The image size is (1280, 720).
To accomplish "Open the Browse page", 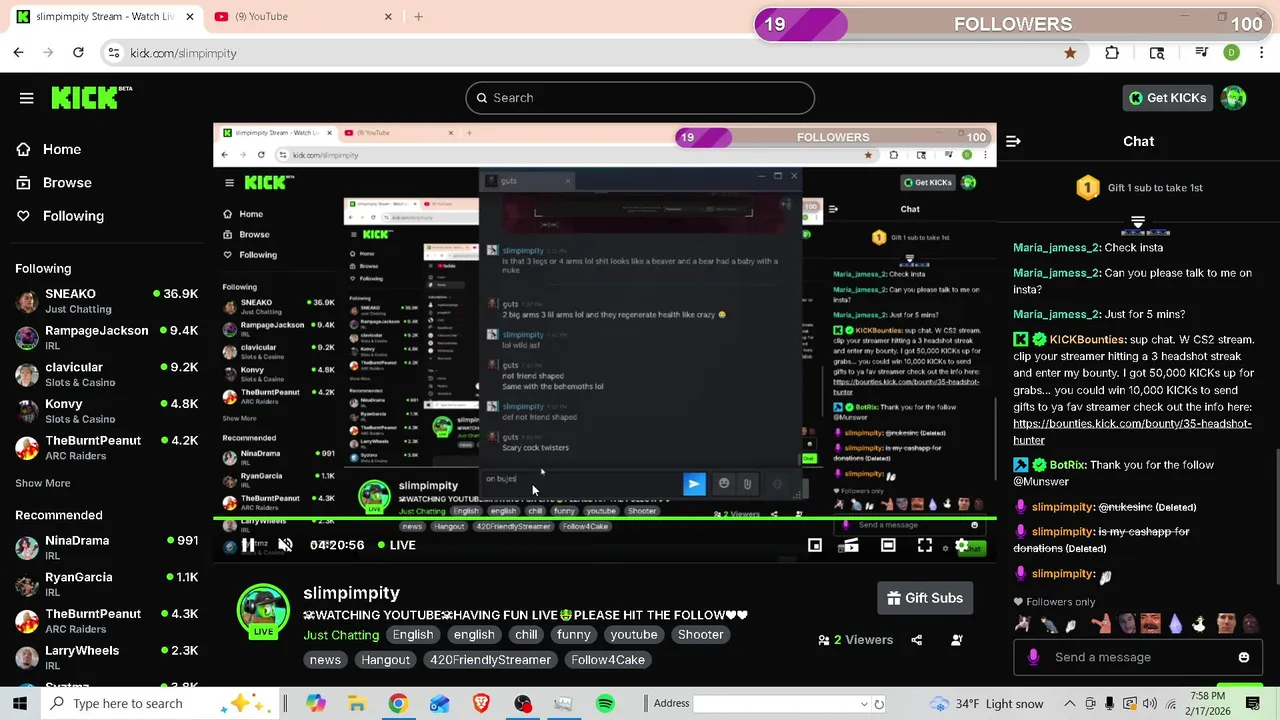I will [x=53, y=183].
